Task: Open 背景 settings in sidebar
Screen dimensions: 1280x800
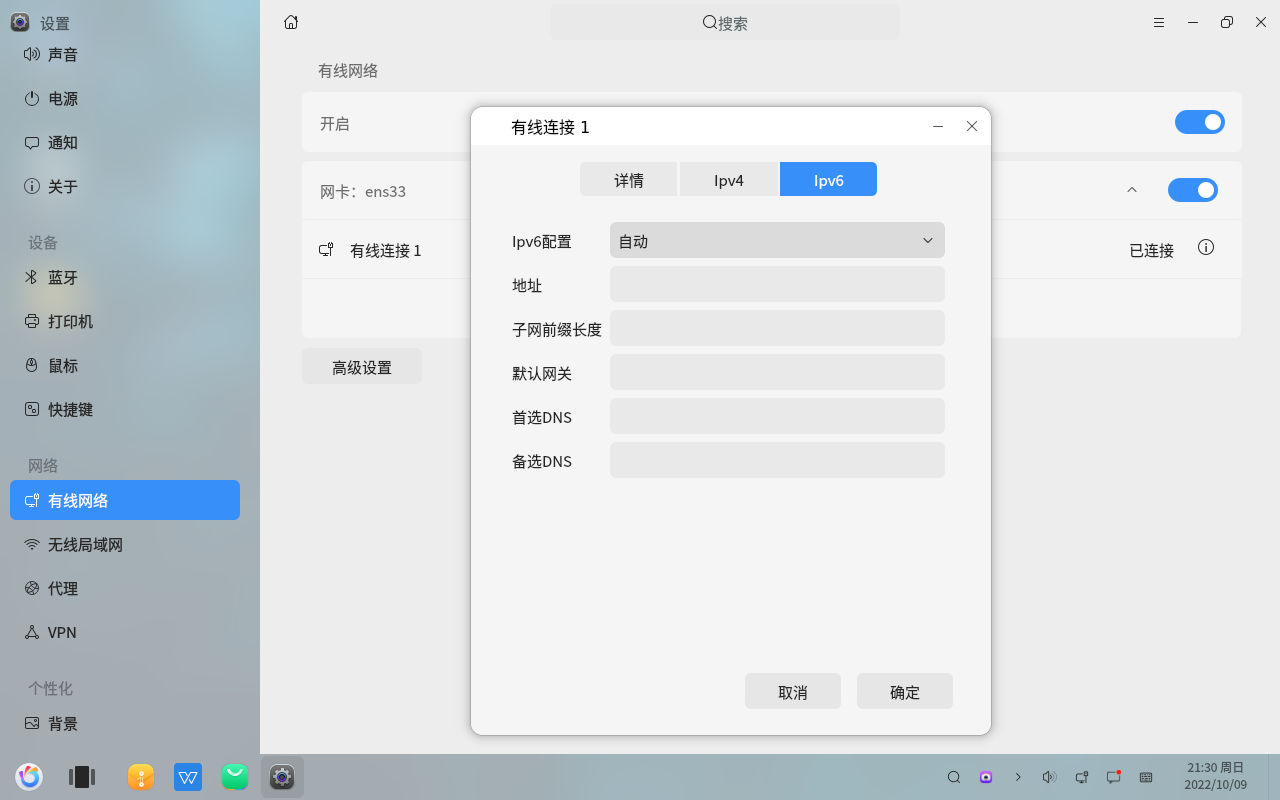Action: click(x=125, y=723)
